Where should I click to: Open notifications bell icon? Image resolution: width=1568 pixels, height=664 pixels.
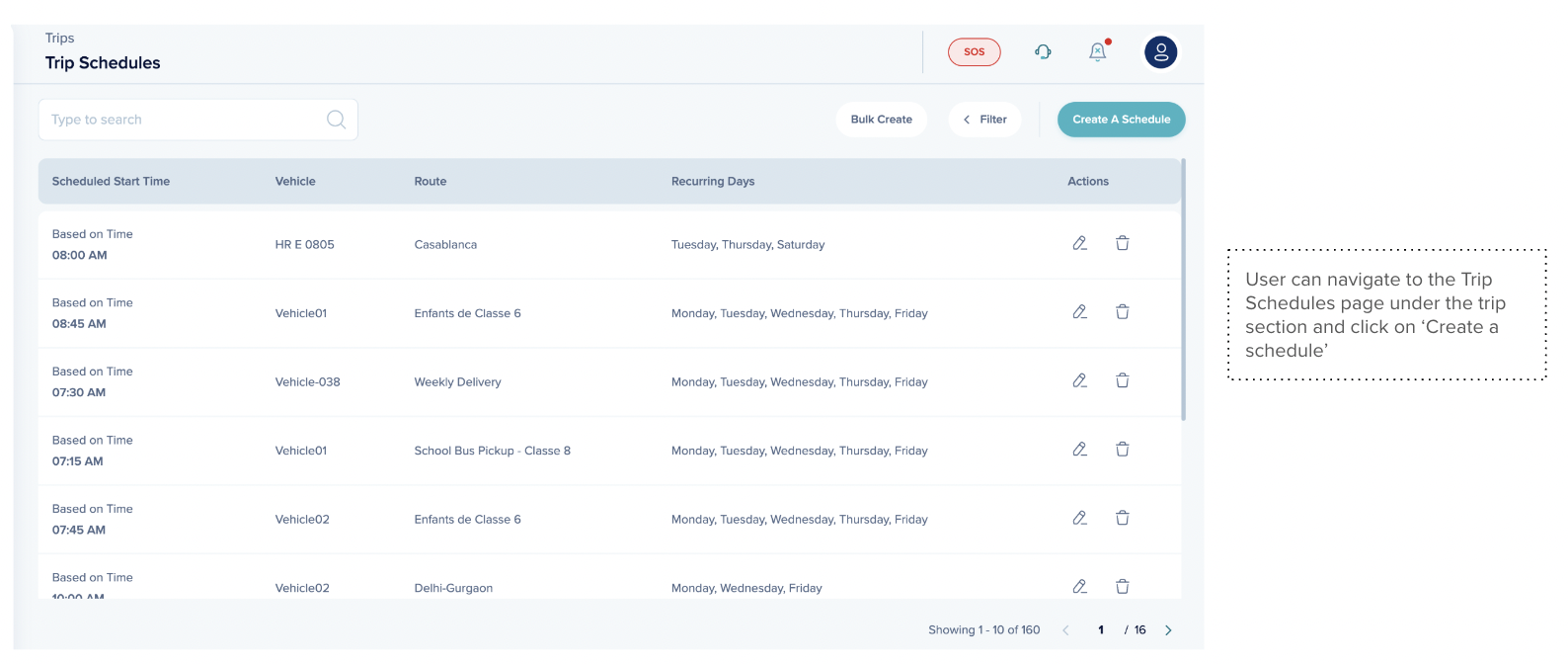pyautogui.click(x=1097, y=52)
